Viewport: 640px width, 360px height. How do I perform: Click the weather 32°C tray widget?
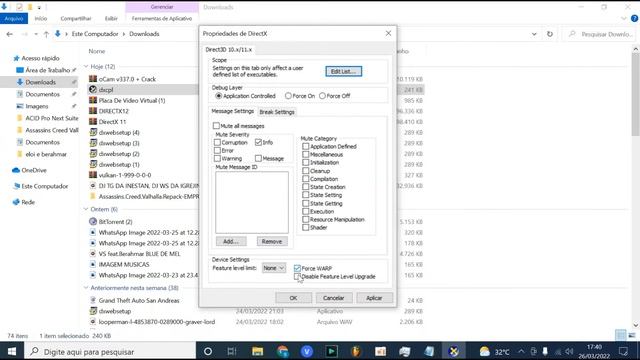(495, 351)
